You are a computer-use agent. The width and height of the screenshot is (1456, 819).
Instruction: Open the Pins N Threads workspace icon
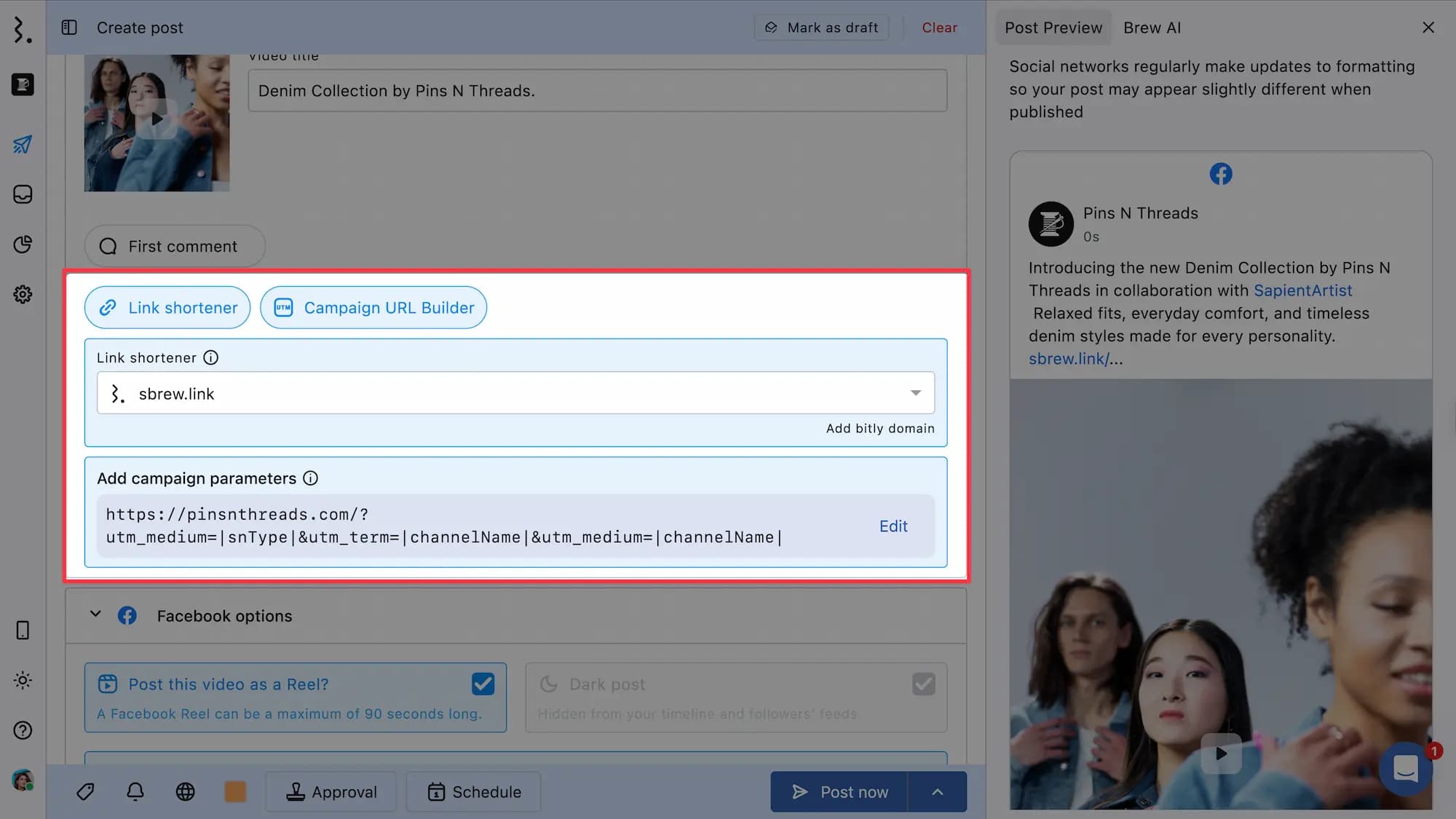[23, 84]
